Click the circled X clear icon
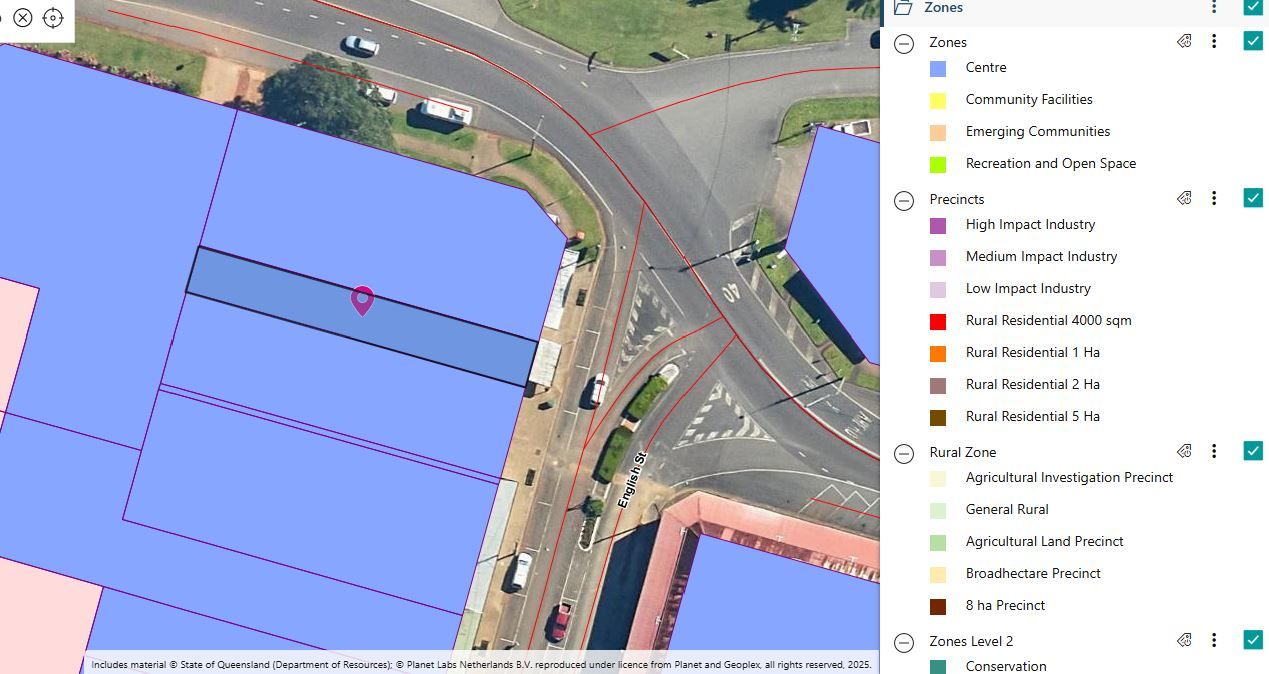1269x674 pixels. (23, 18)
